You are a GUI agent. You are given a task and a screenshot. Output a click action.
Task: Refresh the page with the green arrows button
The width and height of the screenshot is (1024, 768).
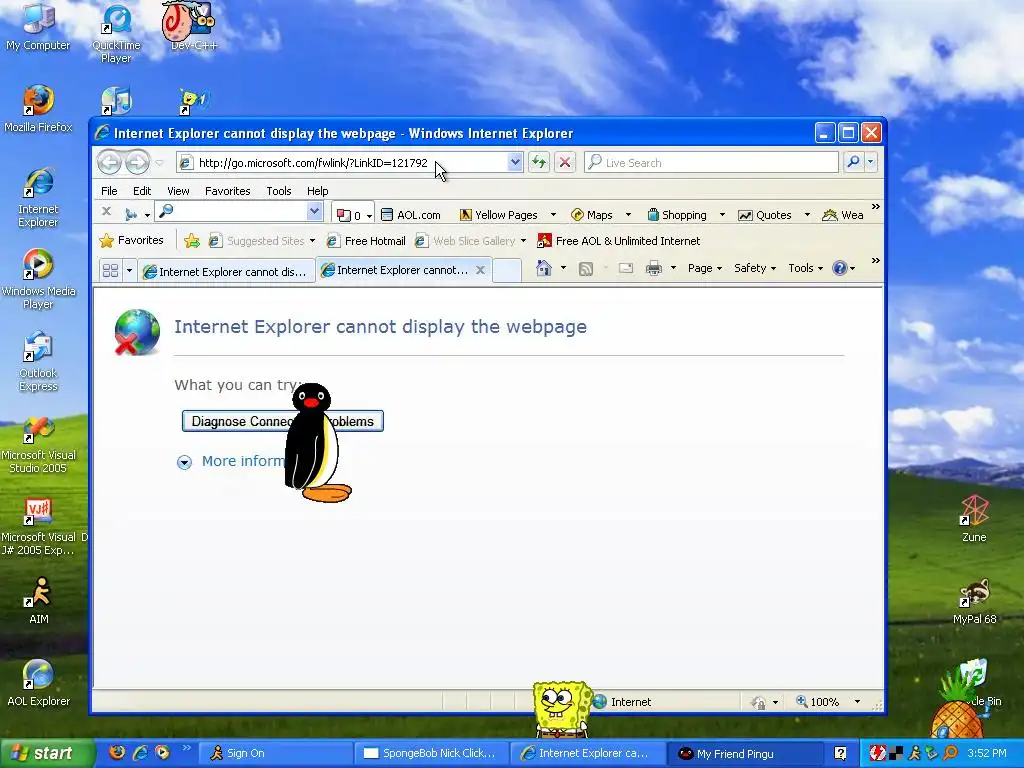(x=539, y=162)
